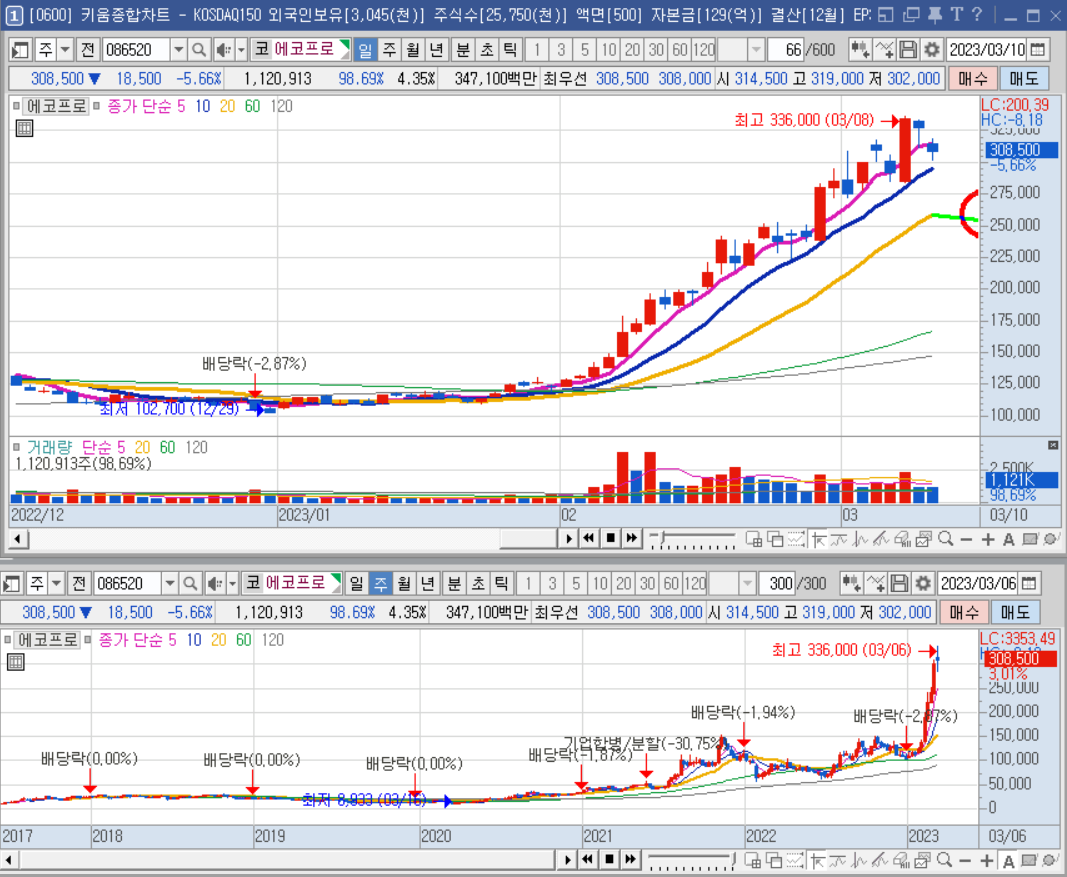Open stock search magnifier in lower chart

(190, 583)
